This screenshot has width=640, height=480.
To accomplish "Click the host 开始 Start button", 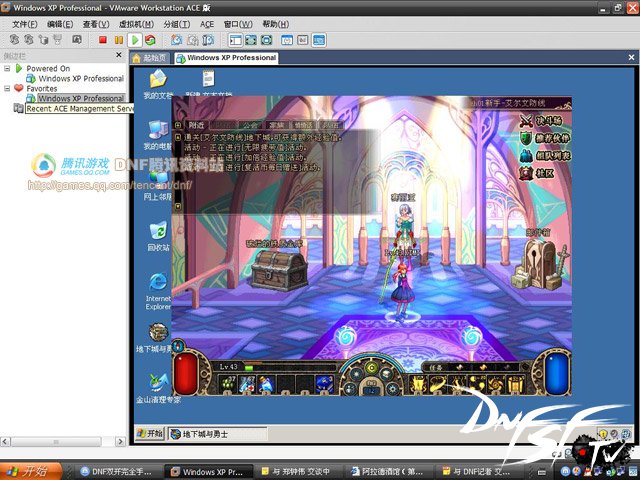I will 28,471.
